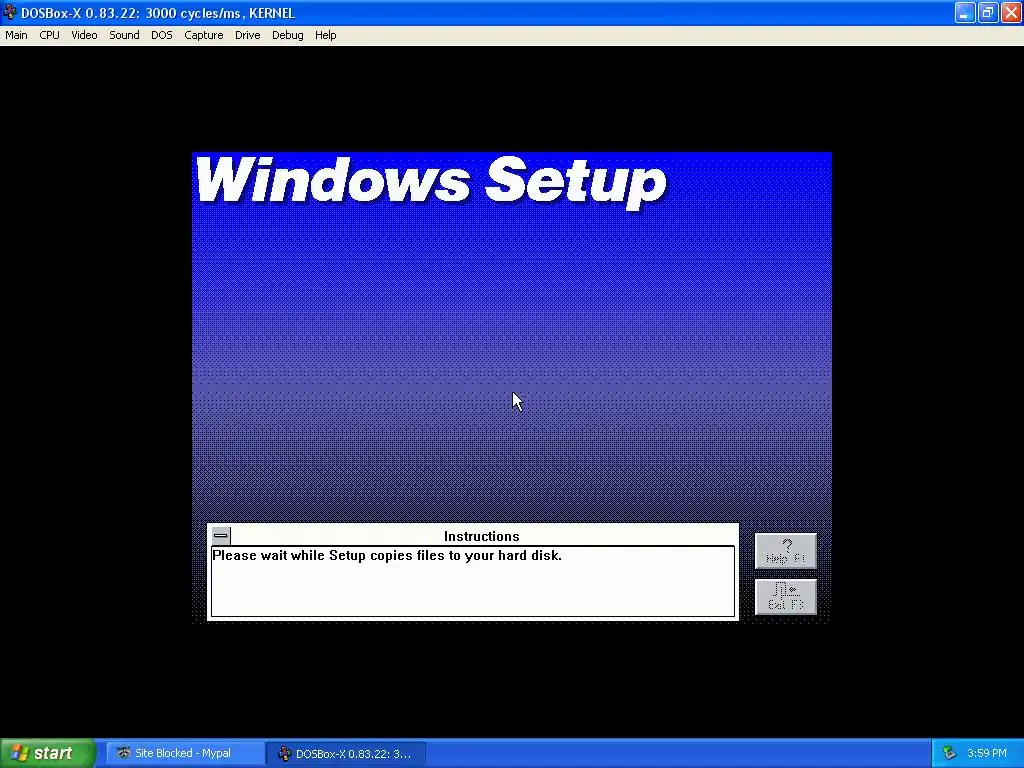Open the DOS menu

click(162, 35)
